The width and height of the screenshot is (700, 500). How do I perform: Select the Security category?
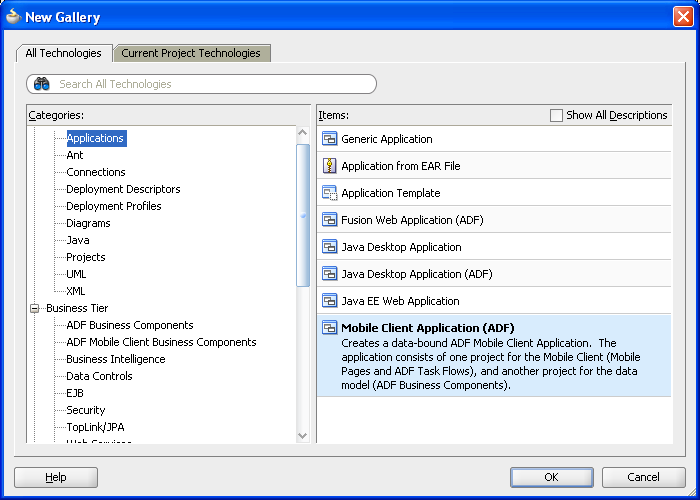click(86, 410)
